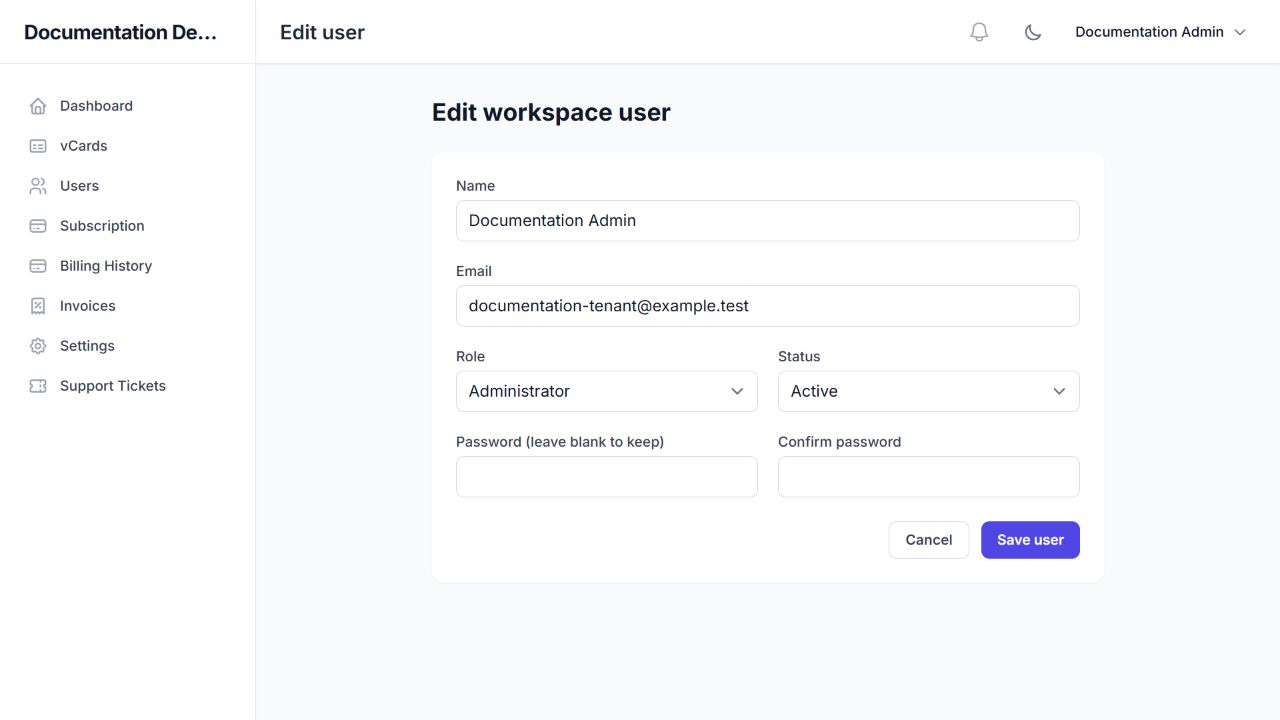Open the Role dropdown
Screen dimensions: 1280x720
coord(607,391)
